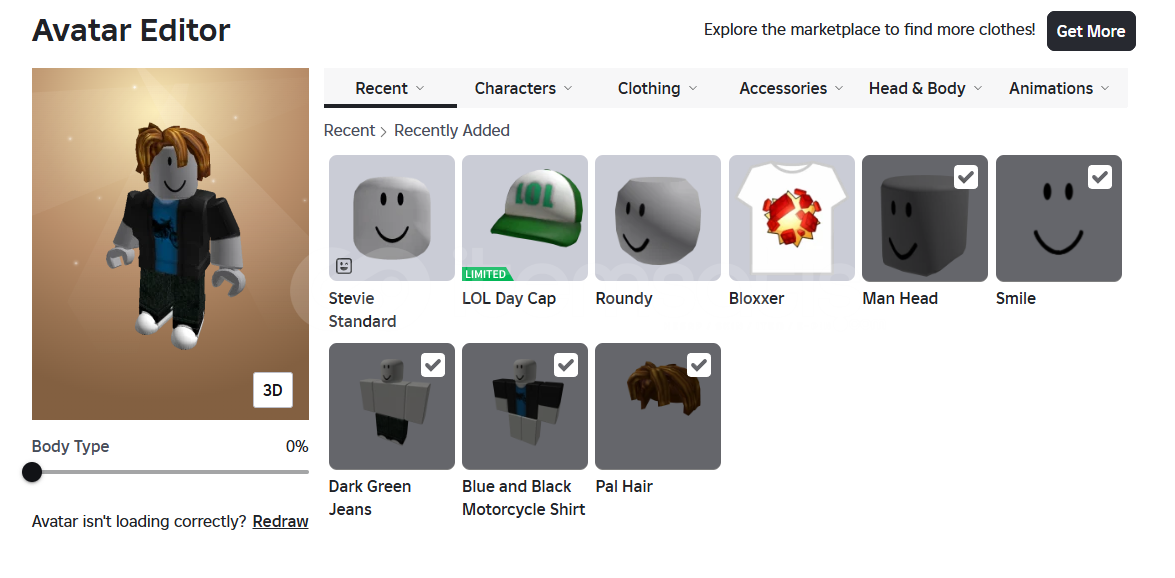Click the Blue and Black Motorcycle Shirt name

tap(524, 498)
